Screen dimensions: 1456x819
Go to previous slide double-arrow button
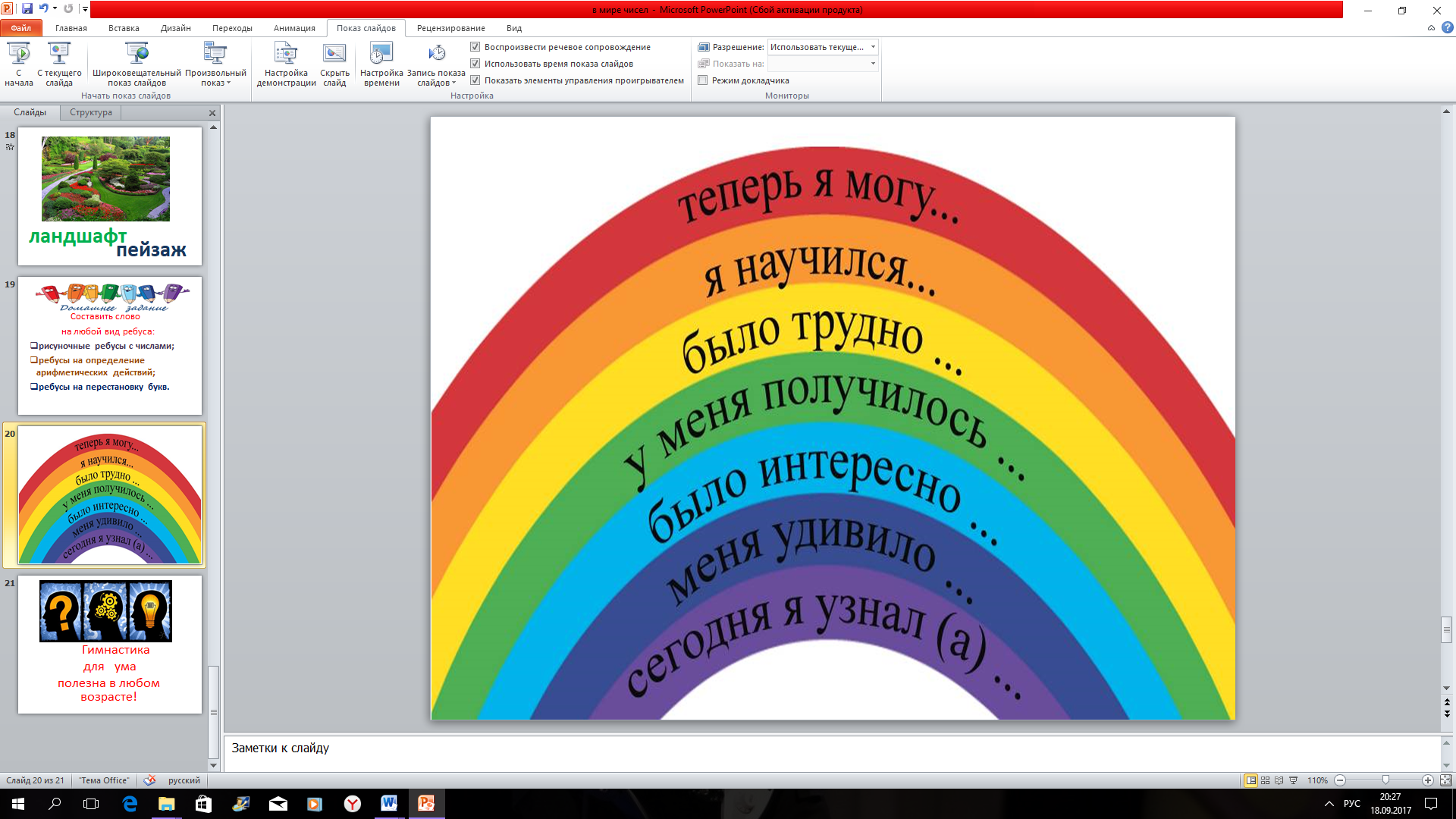[1447, 701]
